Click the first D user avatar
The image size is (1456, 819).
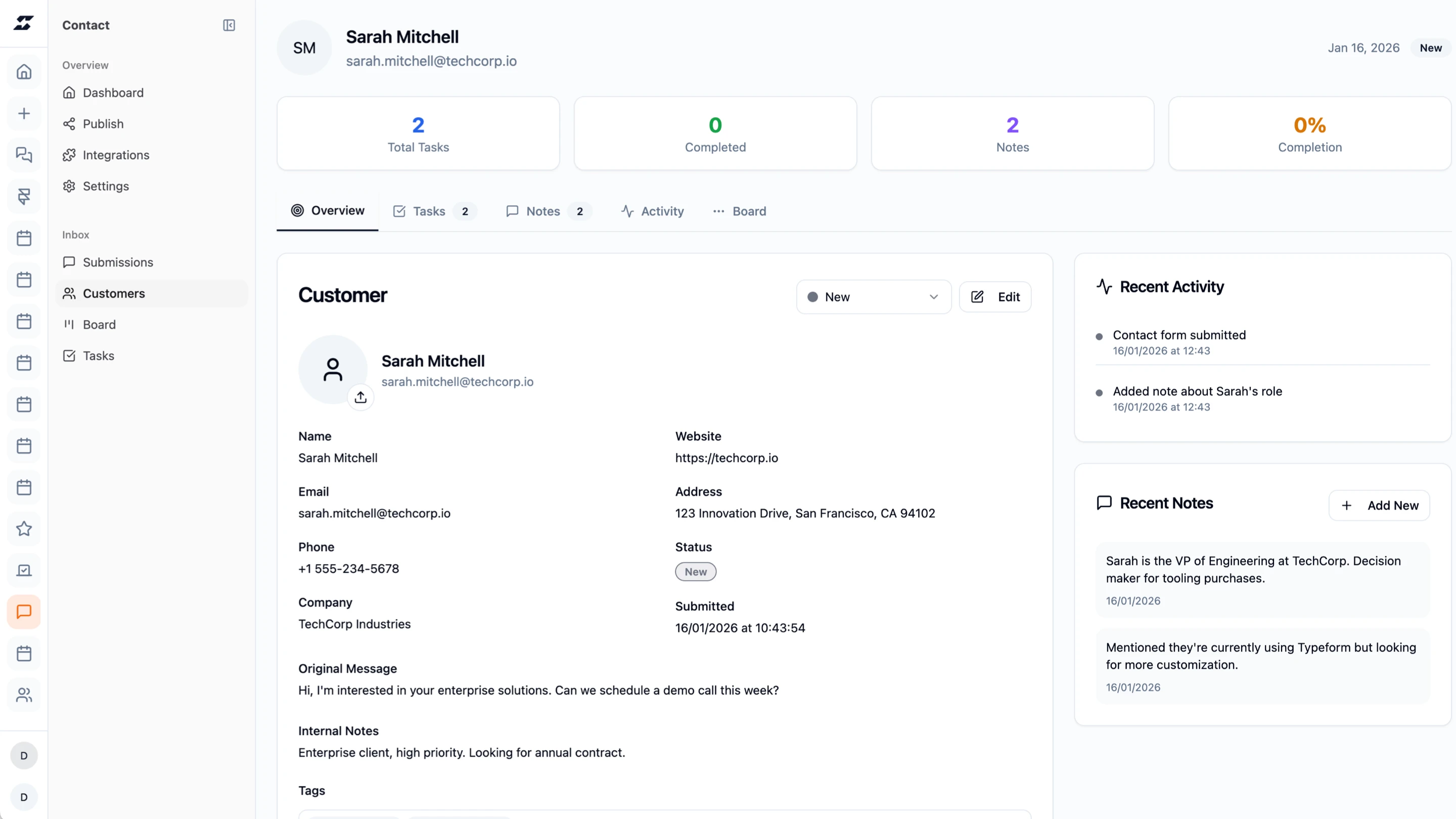click(24, 756)
